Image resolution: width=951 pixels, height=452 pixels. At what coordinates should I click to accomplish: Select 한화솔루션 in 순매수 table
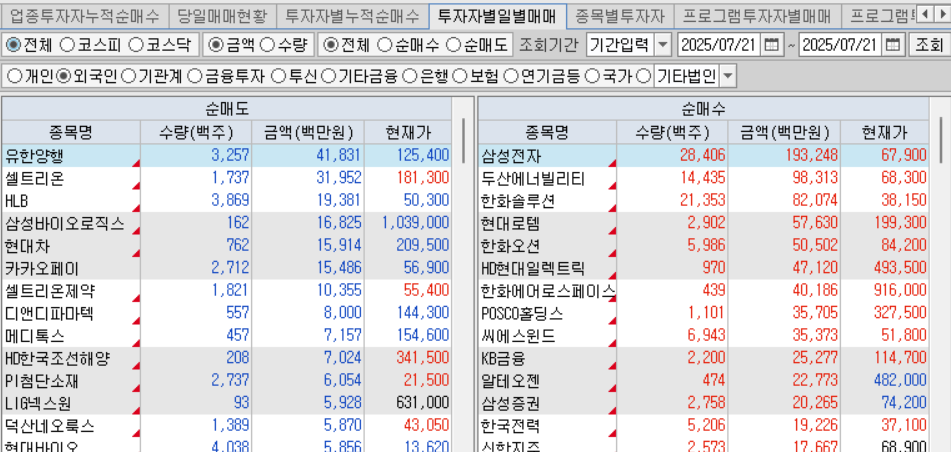click(703, 200)
